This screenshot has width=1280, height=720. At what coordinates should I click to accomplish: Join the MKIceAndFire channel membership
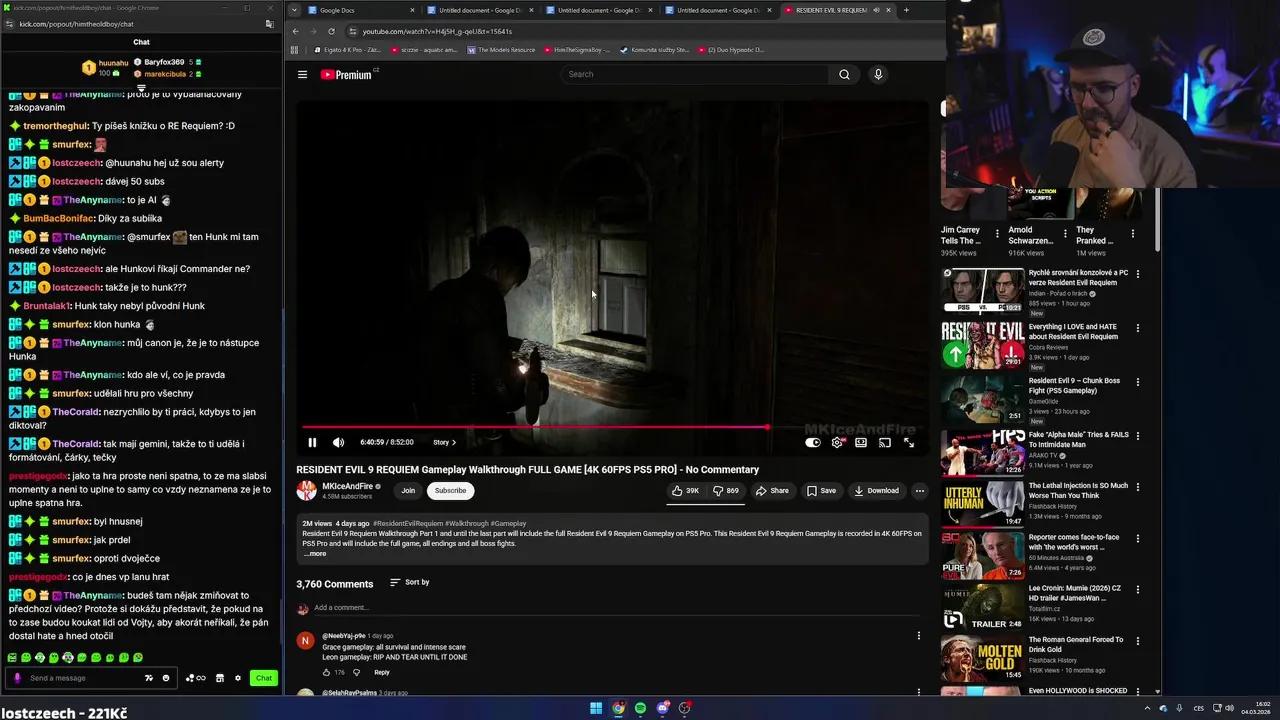(408, 490)
